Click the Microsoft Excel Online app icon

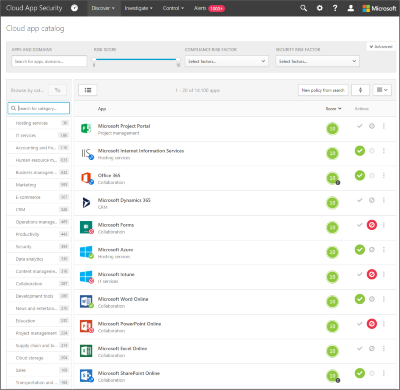tap(86, 351)
